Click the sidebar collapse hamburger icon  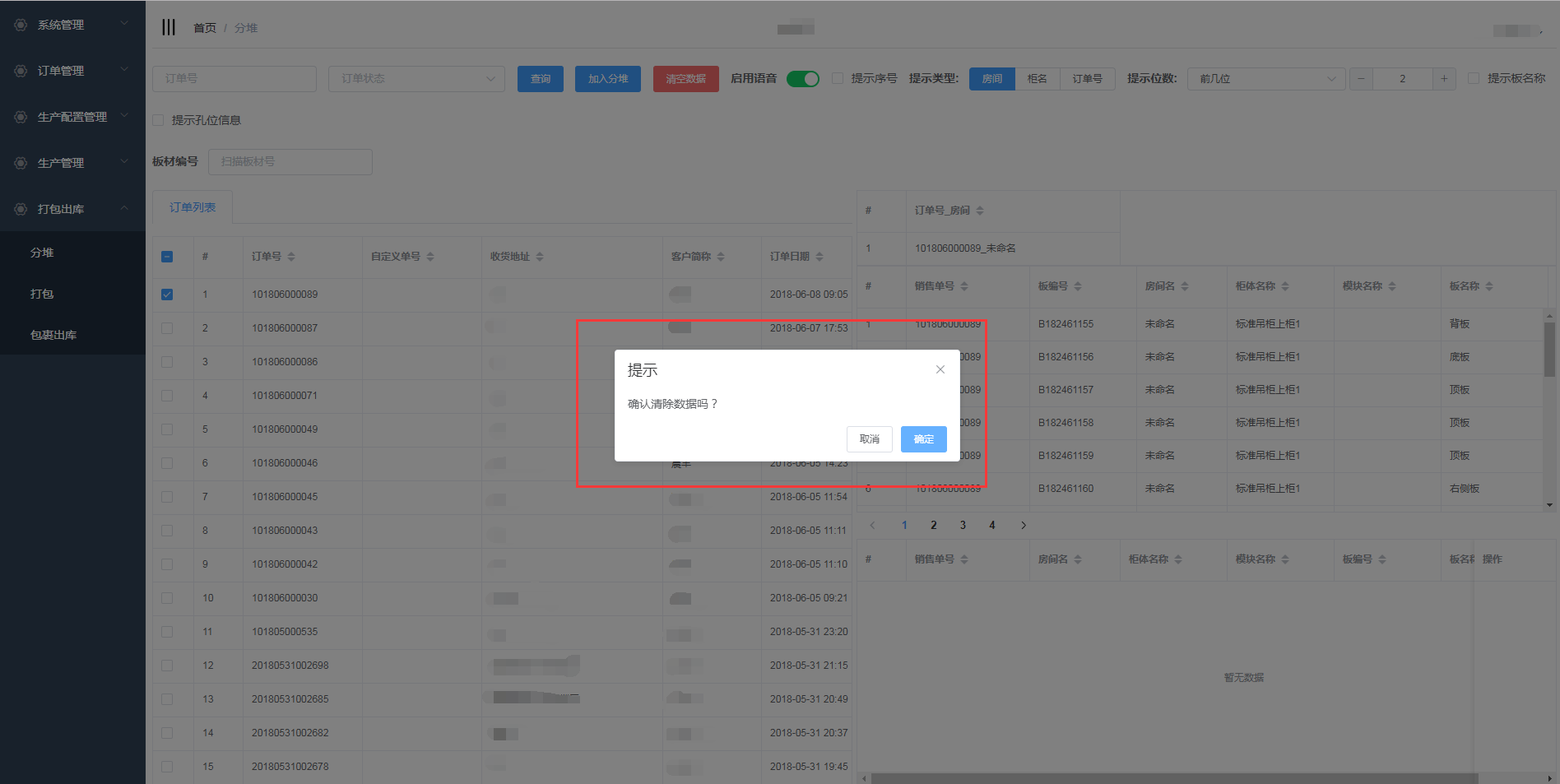tap(169, 27)
